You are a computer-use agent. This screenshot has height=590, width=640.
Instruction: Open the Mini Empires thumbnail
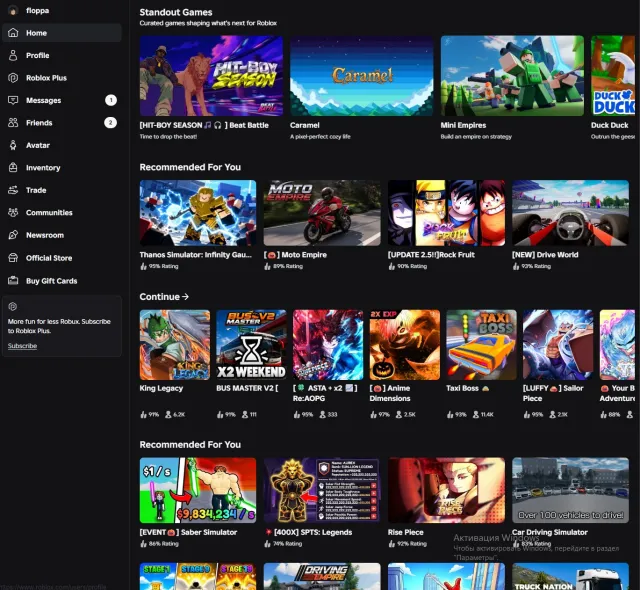click(512, 76)
